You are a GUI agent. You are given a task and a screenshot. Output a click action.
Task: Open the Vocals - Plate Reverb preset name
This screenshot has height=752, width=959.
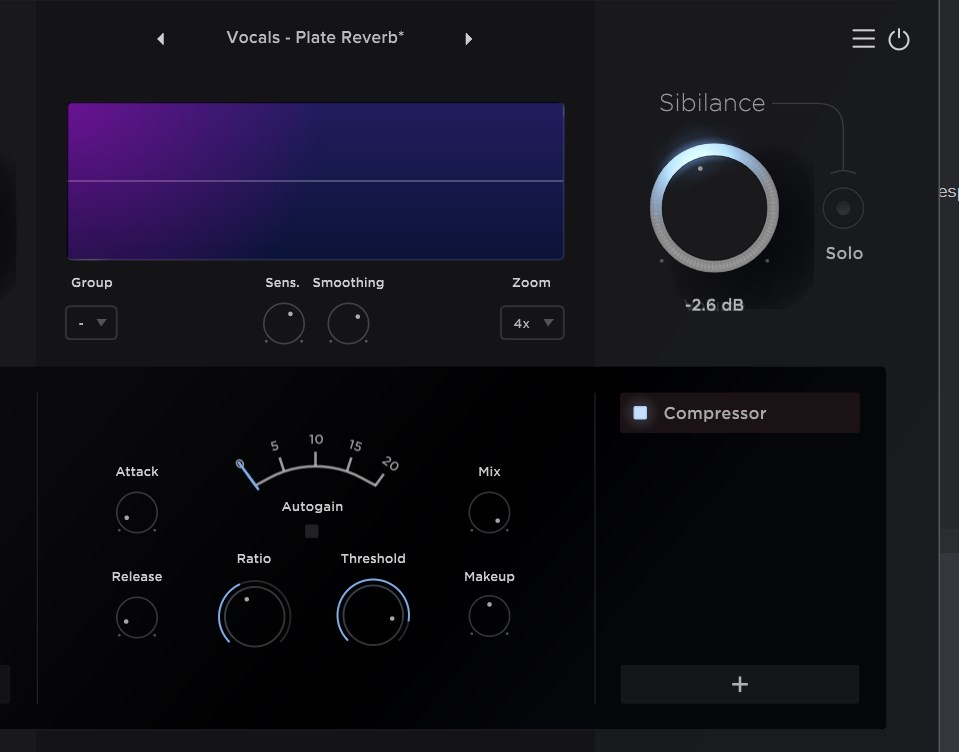coord(315,38)
